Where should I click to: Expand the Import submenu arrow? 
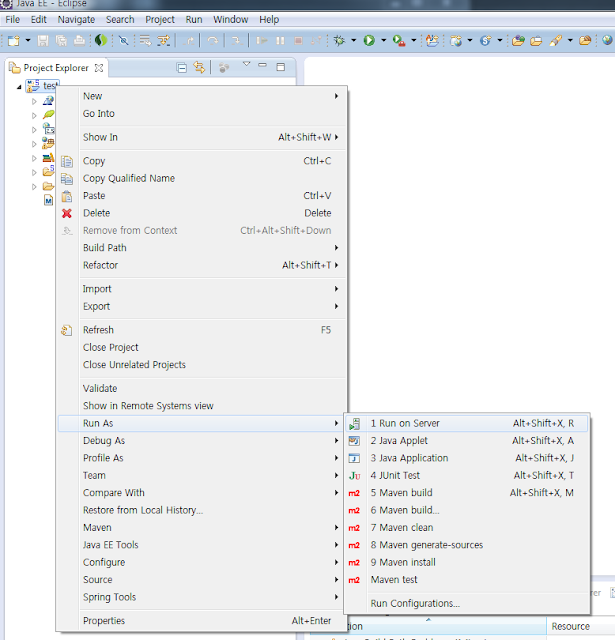(336, 289)
